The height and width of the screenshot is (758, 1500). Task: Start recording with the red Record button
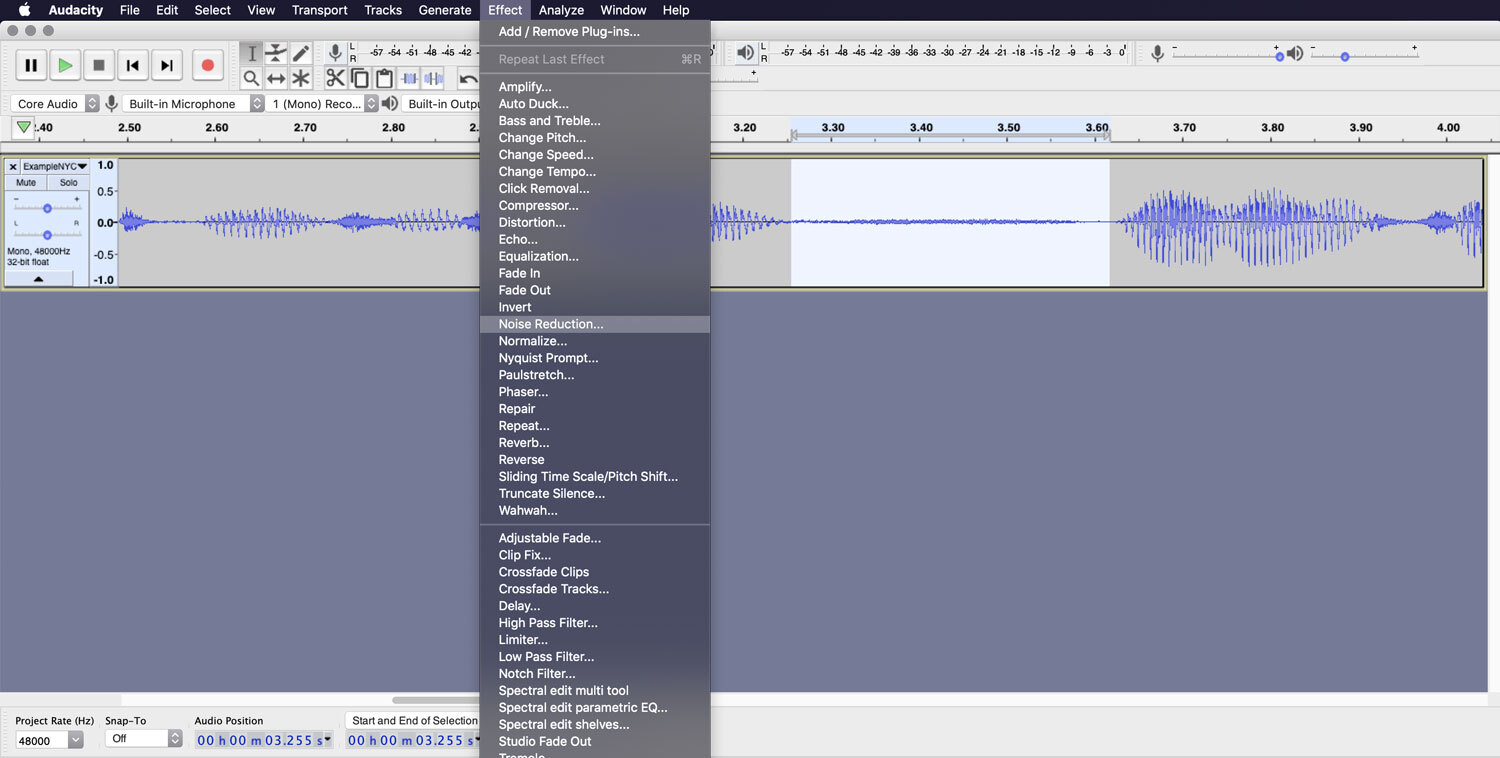pyautogui.click(x=207, y=66)
